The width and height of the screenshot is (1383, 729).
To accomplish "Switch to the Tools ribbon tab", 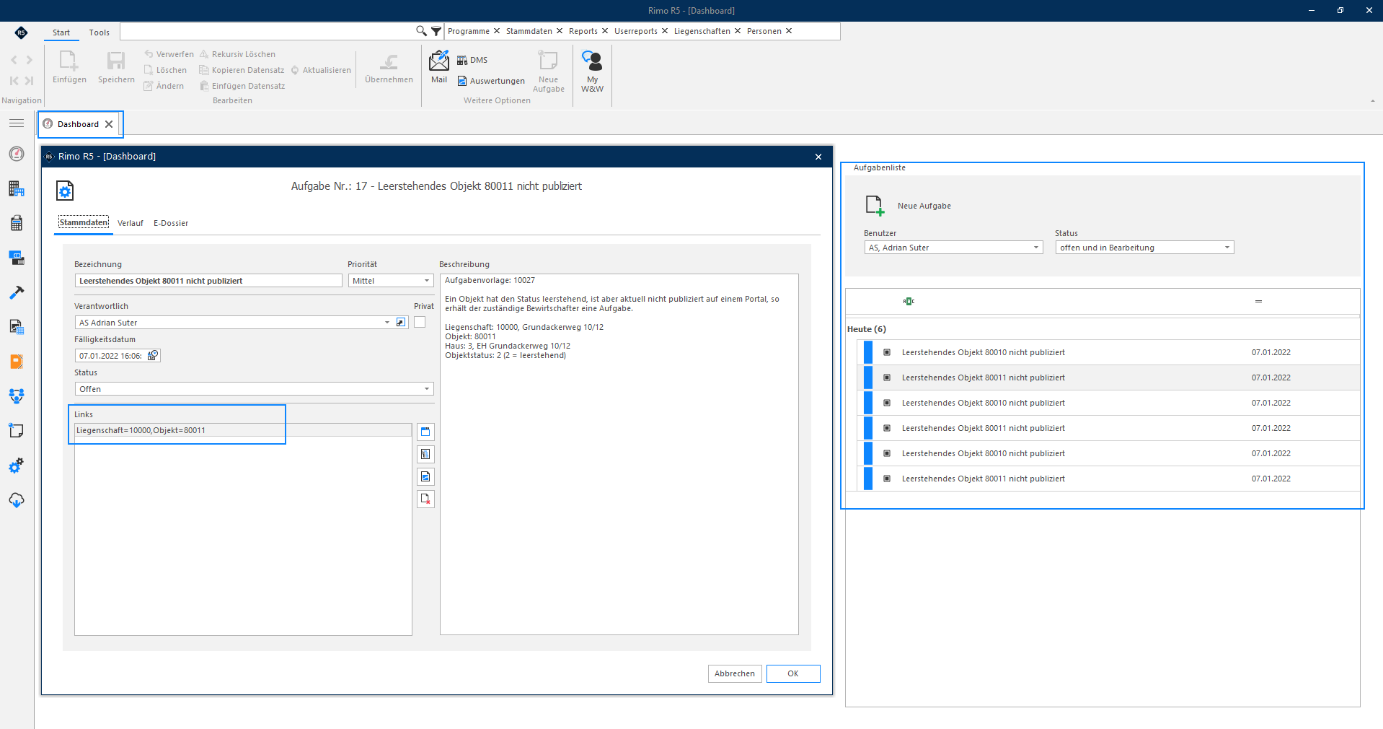I will (99, 32).
